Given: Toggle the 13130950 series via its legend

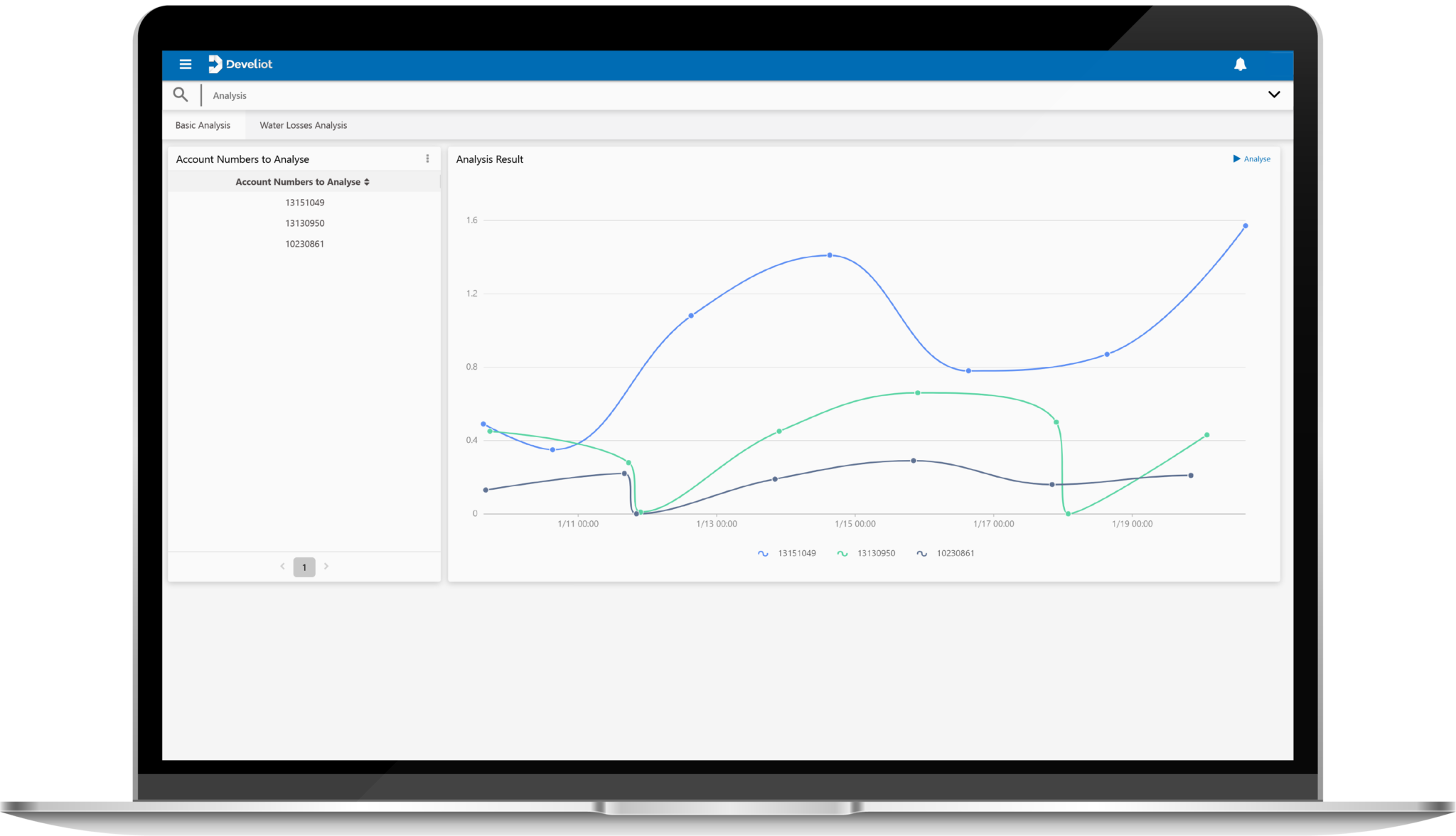Looking at the screenshot, I should click(x=876, y=552).
